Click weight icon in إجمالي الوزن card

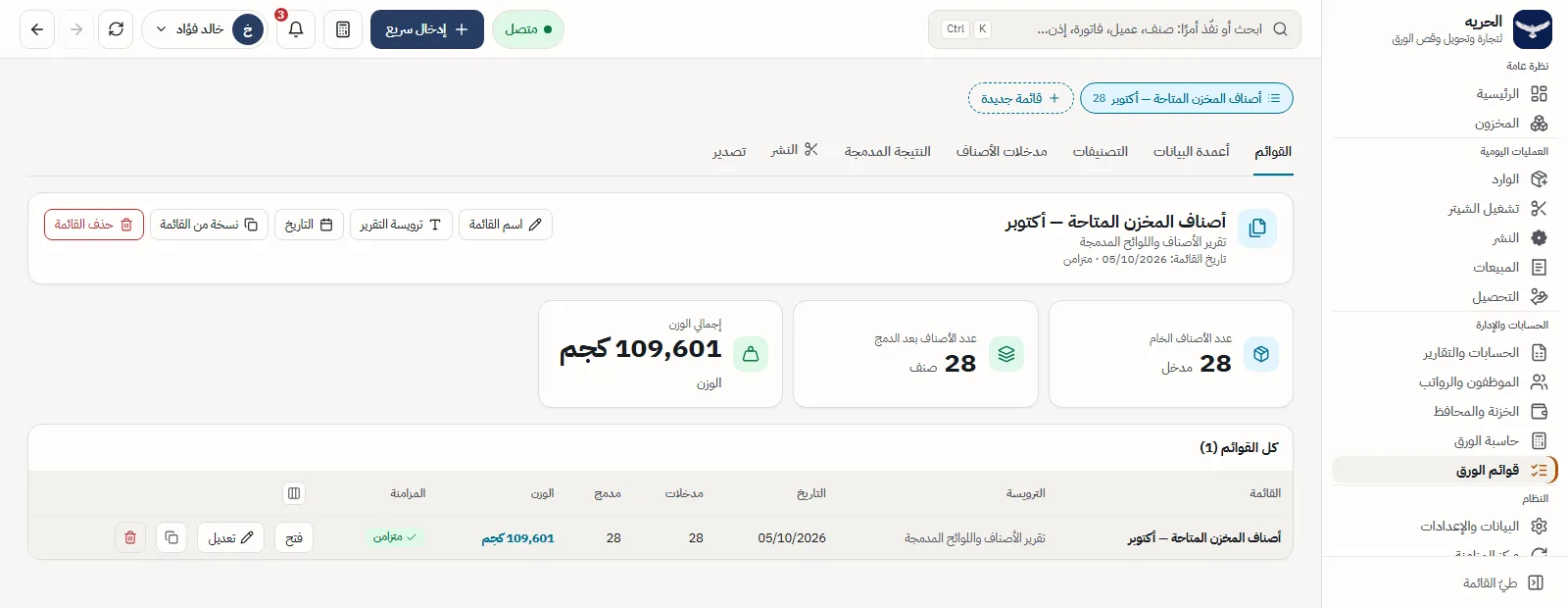(751, 354)
